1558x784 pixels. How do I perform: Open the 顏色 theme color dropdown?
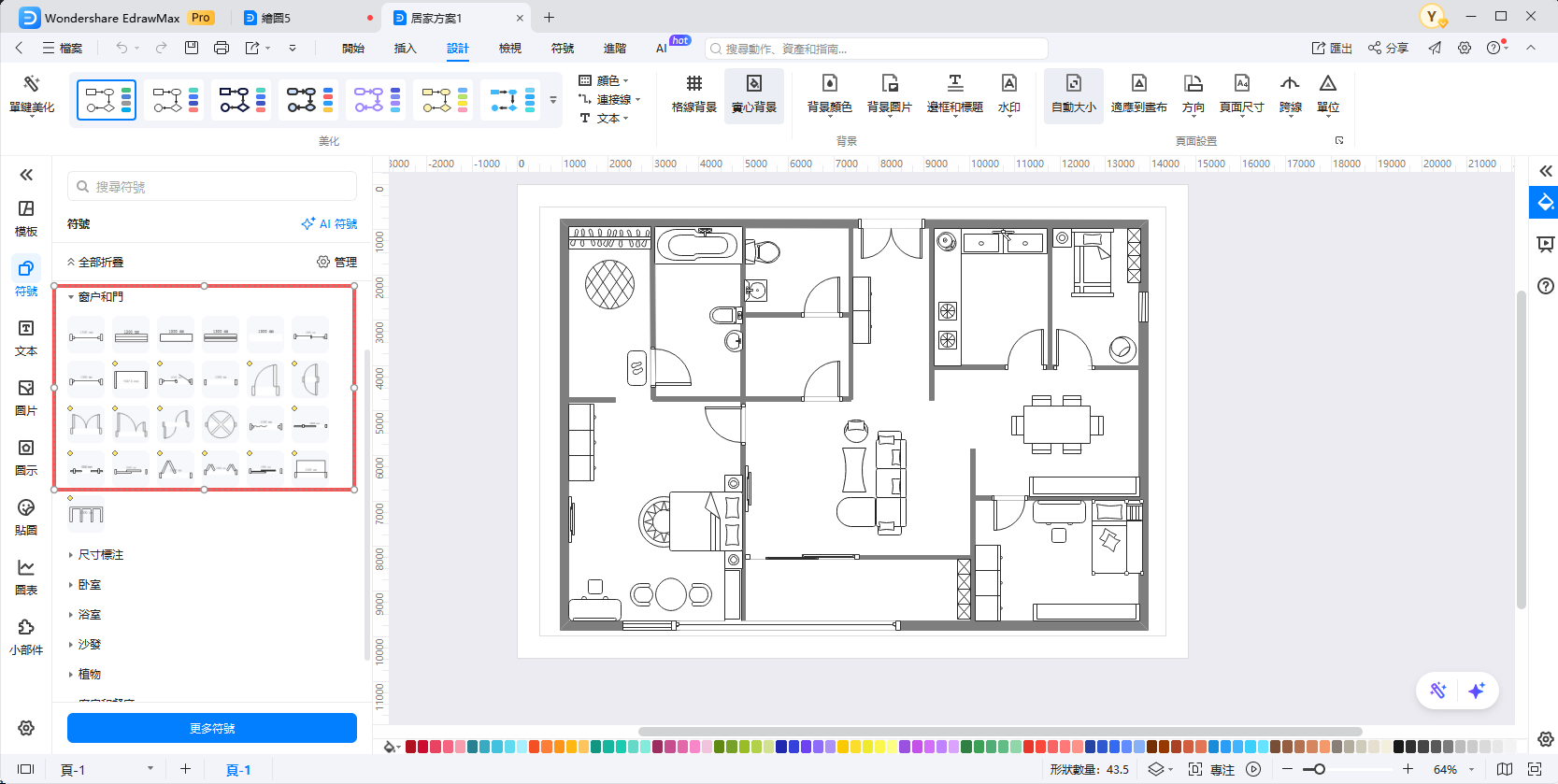point(605,80)
